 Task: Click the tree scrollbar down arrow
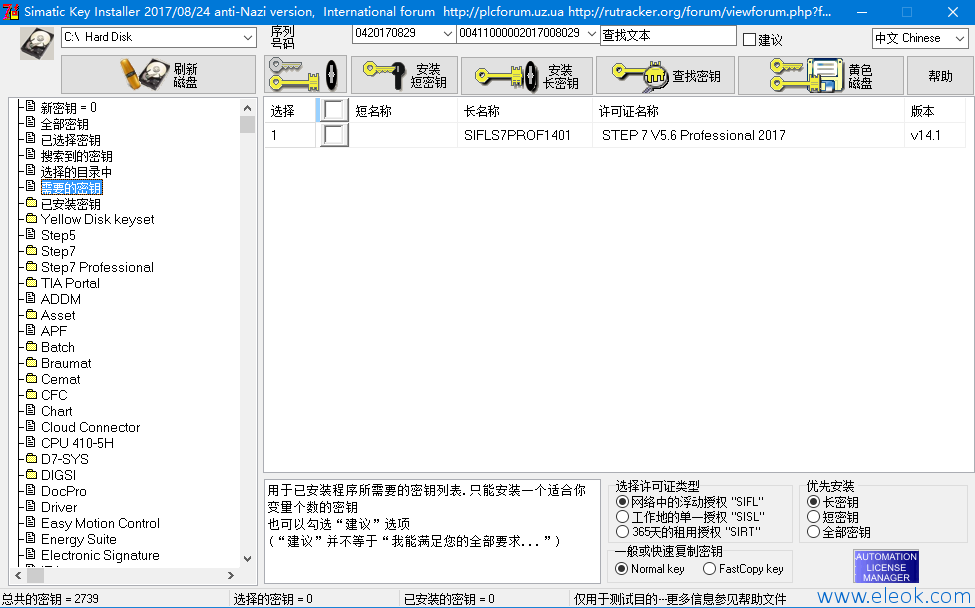pos(247,558)
